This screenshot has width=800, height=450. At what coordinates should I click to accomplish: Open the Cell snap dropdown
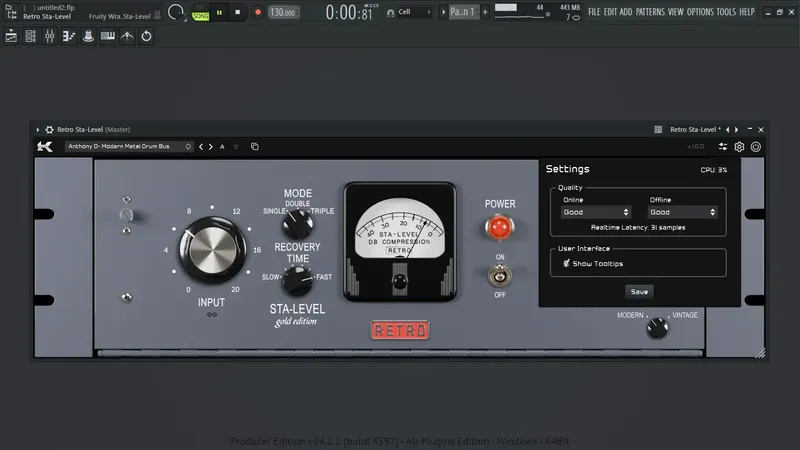(x=414, y=12)
